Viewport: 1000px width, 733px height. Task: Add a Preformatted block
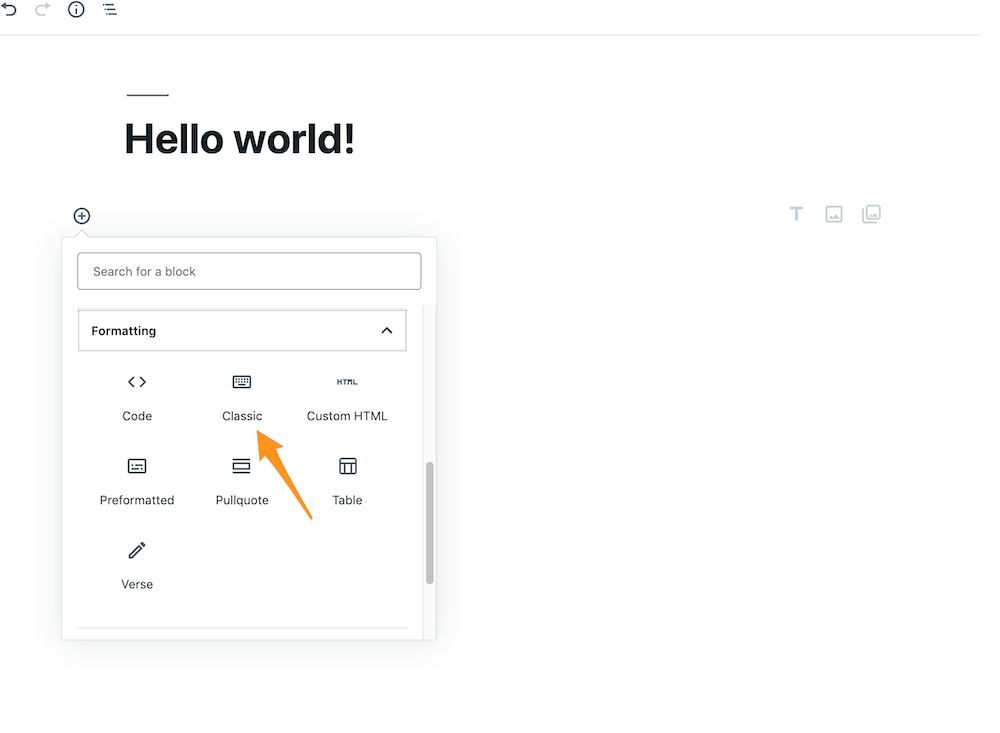coord(137,481)
